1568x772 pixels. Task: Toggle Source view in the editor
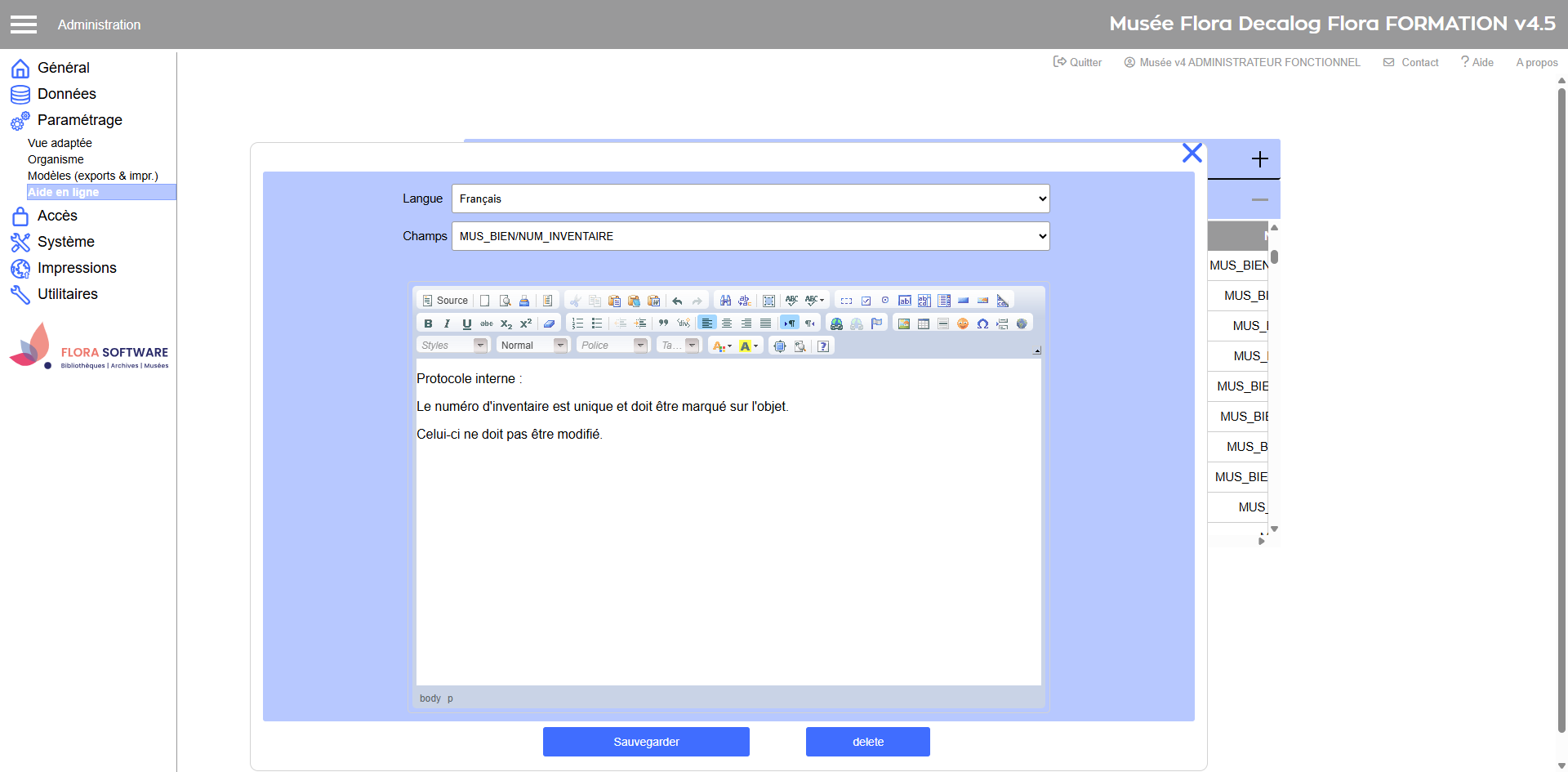tap(445, 301)
